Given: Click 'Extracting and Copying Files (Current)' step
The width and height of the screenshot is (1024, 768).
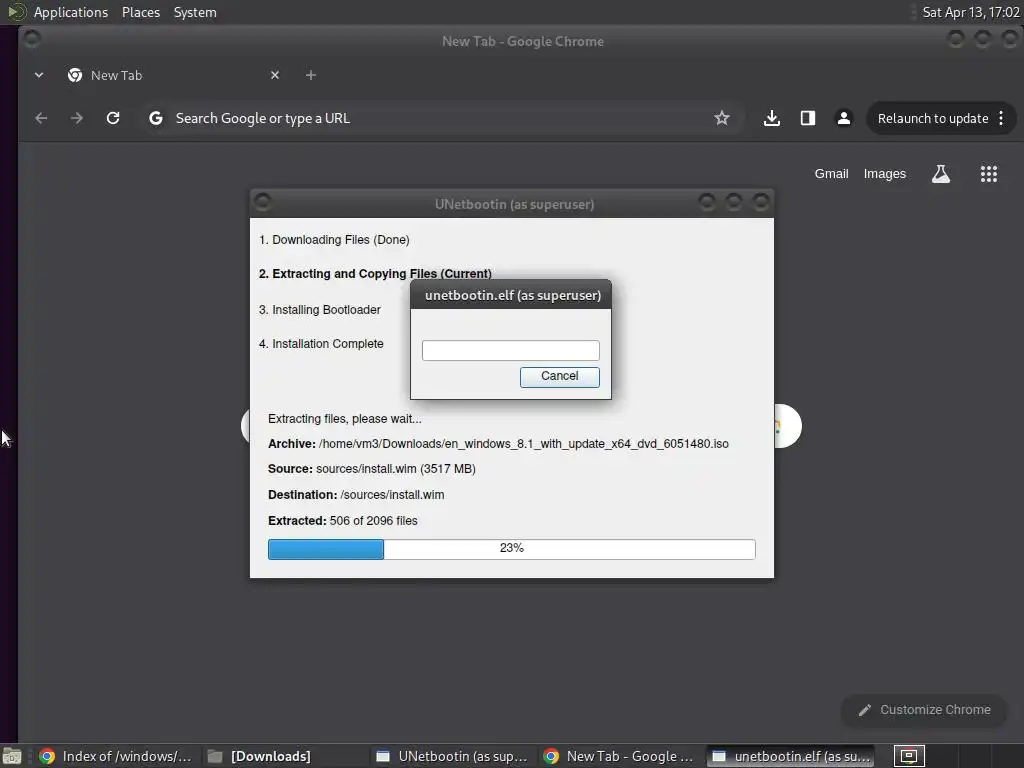Looking at the screenshot, I should tap(375, 274).
